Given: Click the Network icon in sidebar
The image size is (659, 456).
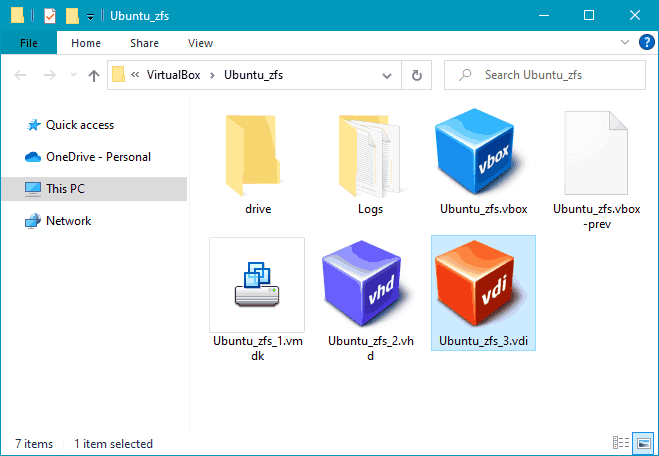Looking at the screenshot, I should tap(33, 221).
